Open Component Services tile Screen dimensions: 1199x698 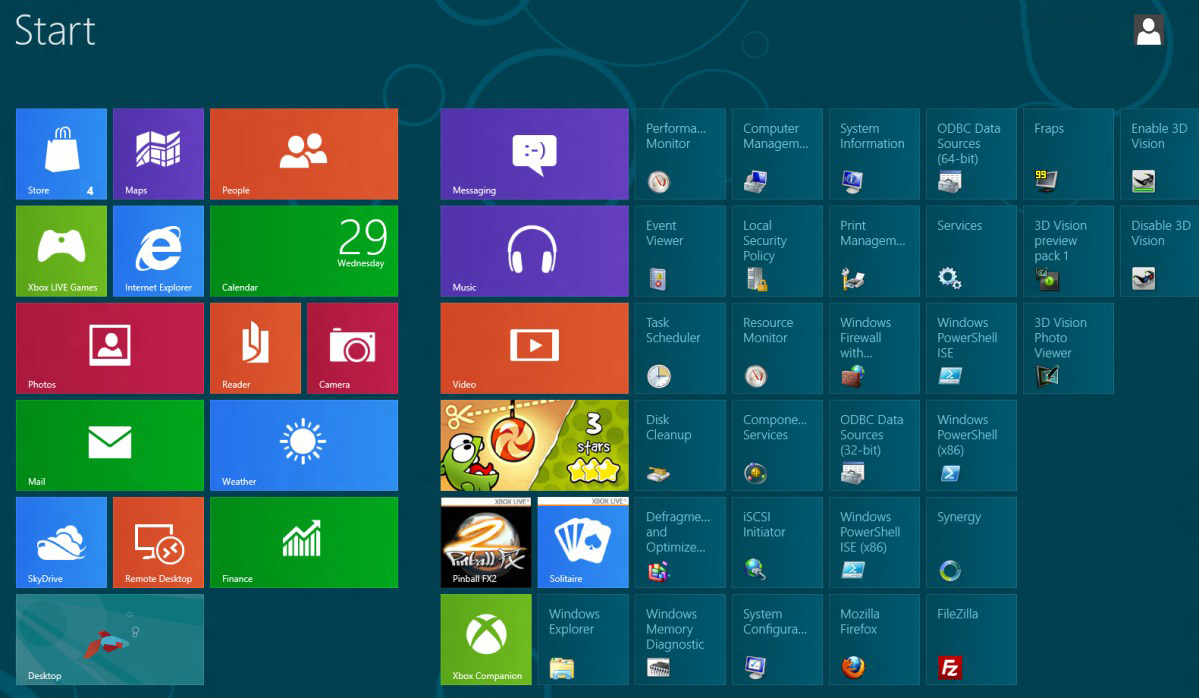[x=777, y=445]
